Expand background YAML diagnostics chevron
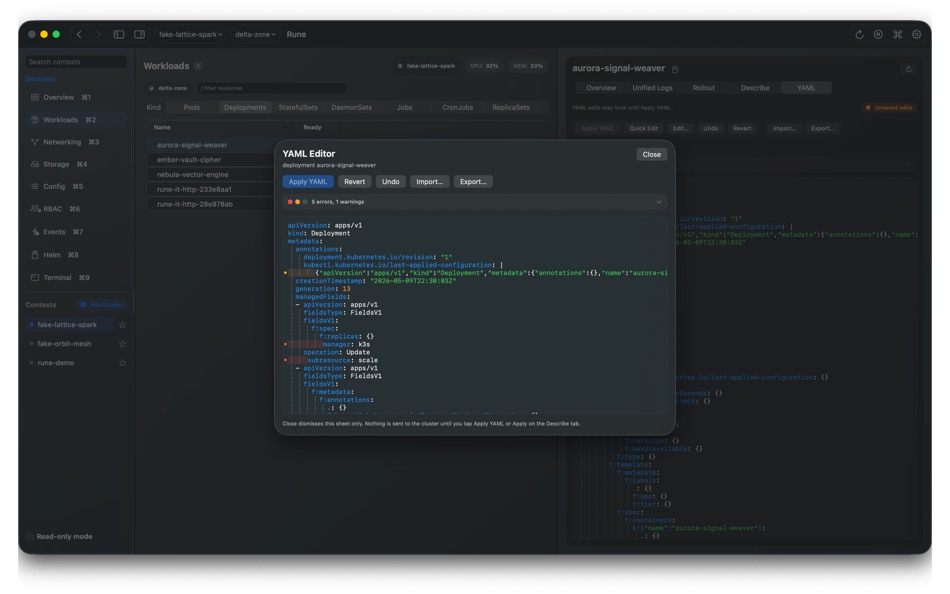 pos(908,164)
